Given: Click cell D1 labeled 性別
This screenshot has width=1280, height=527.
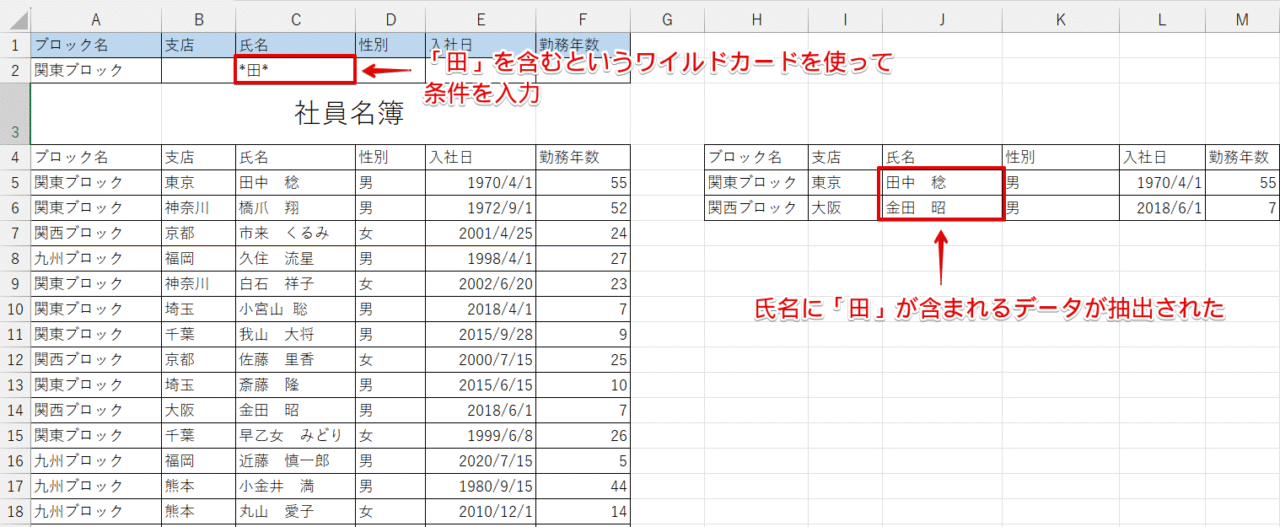Looking at the screenshot, I should click(x=390, y=45).
